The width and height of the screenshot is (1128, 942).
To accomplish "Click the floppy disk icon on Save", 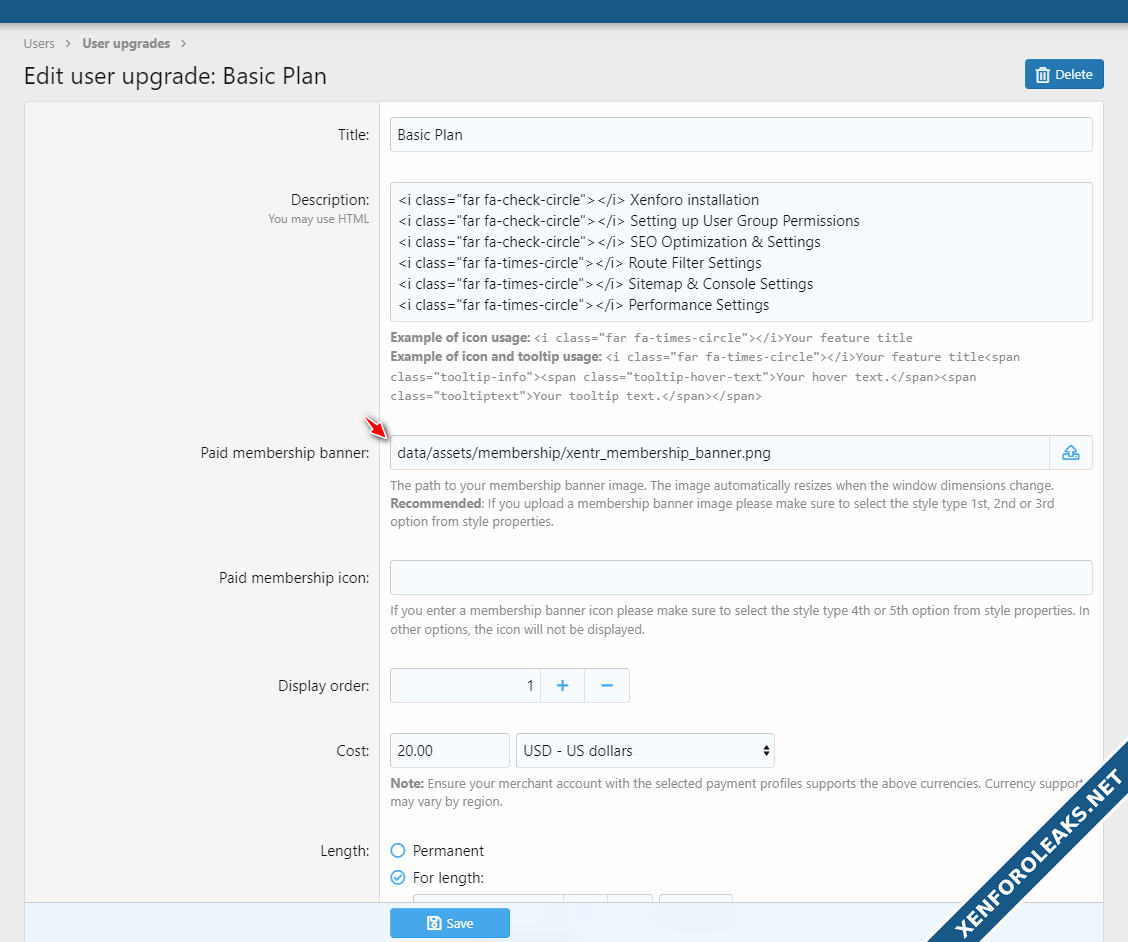I will pos(433,923).
